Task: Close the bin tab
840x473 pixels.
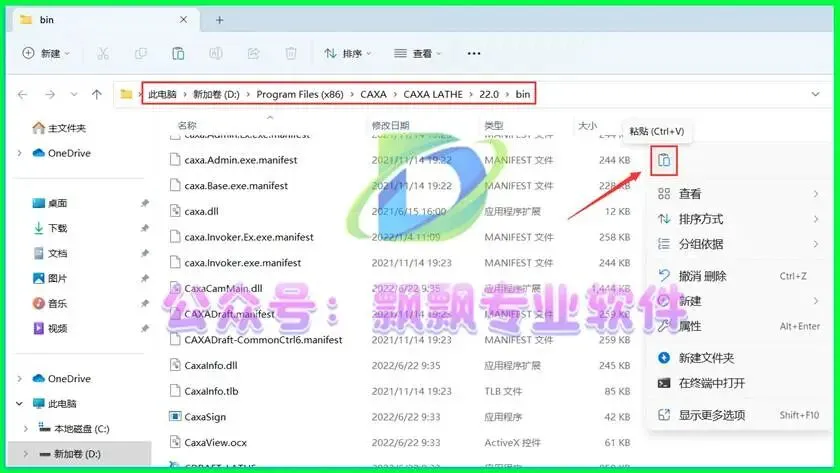Action: pyautogui.click(x=183, y=20)
